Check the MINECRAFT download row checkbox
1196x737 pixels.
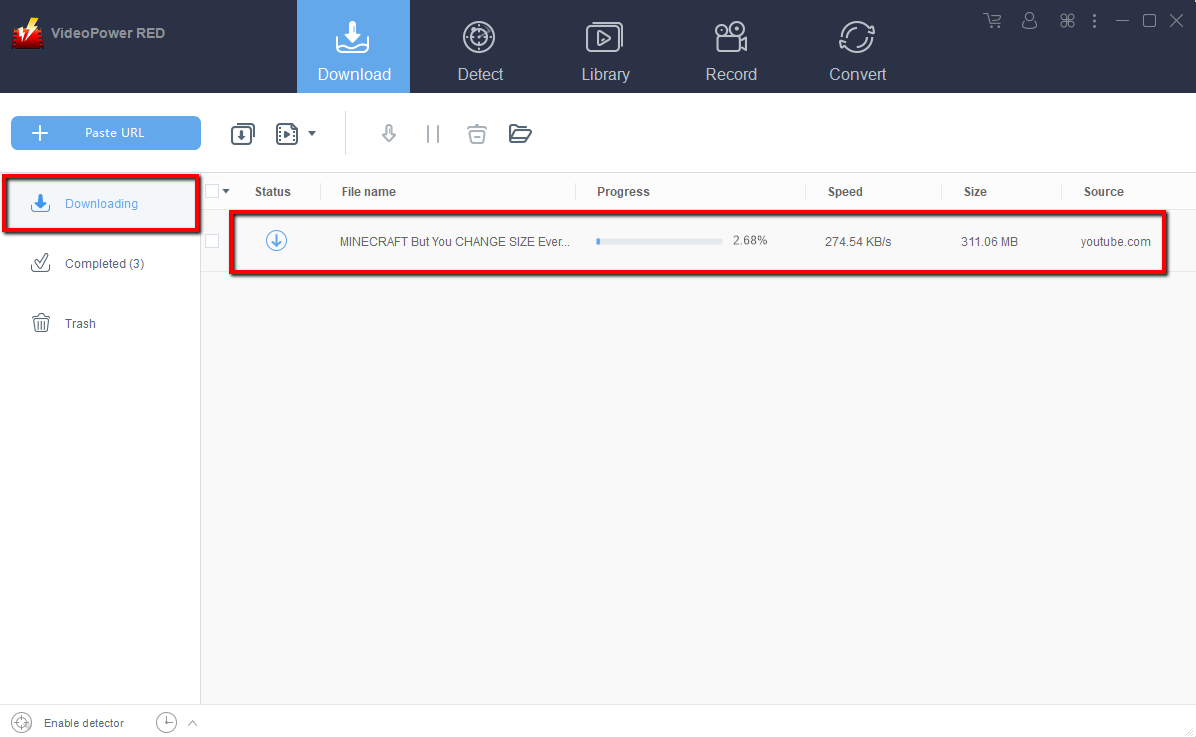click(212, 241)
